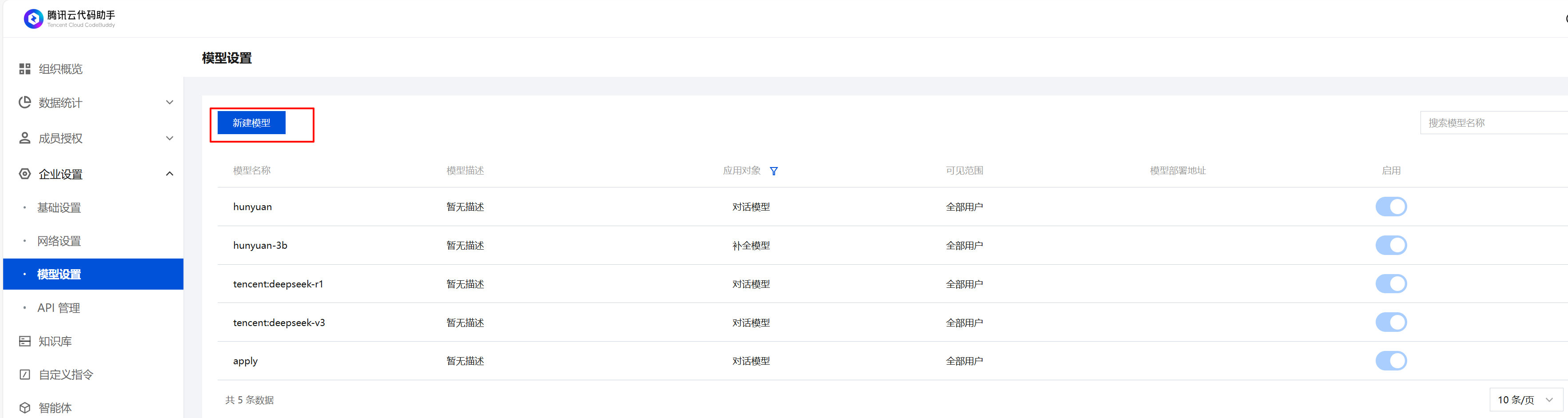
Task: Go to 基础设置 submenu item
Action: pos(59,207)
